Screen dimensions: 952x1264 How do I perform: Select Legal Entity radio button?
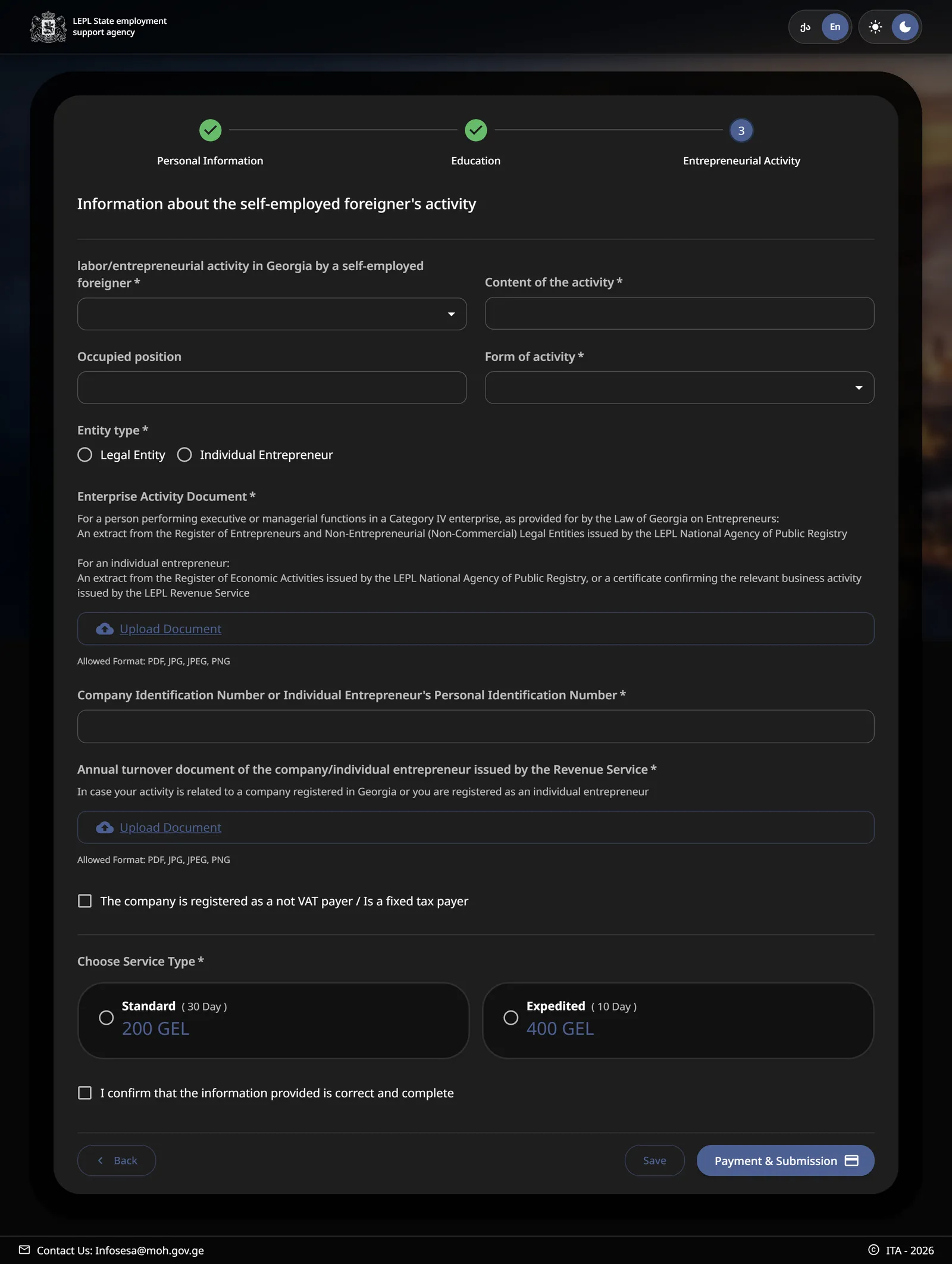tap(85, 455)
